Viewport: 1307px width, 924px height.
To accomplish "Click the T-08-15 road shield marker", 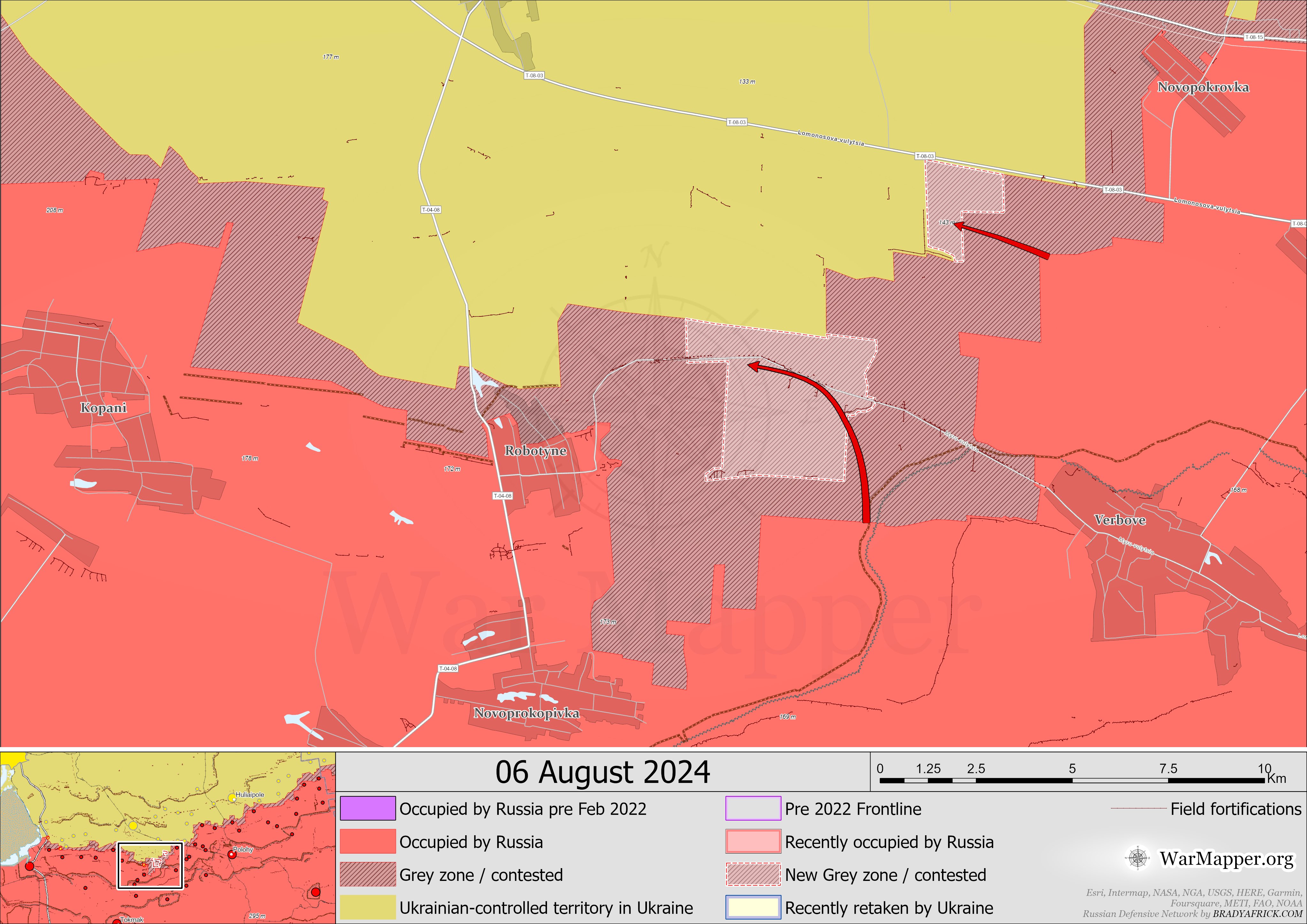I will coord(1253,37).
